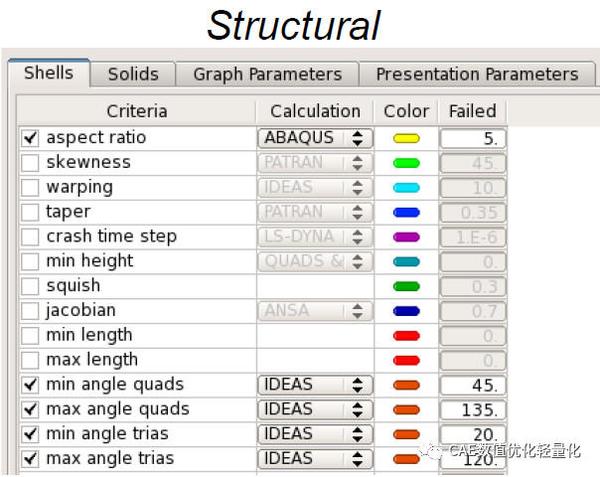Expand the IDEAS dropdown for min angle quads
600x477 pixels.
(314, 385)
